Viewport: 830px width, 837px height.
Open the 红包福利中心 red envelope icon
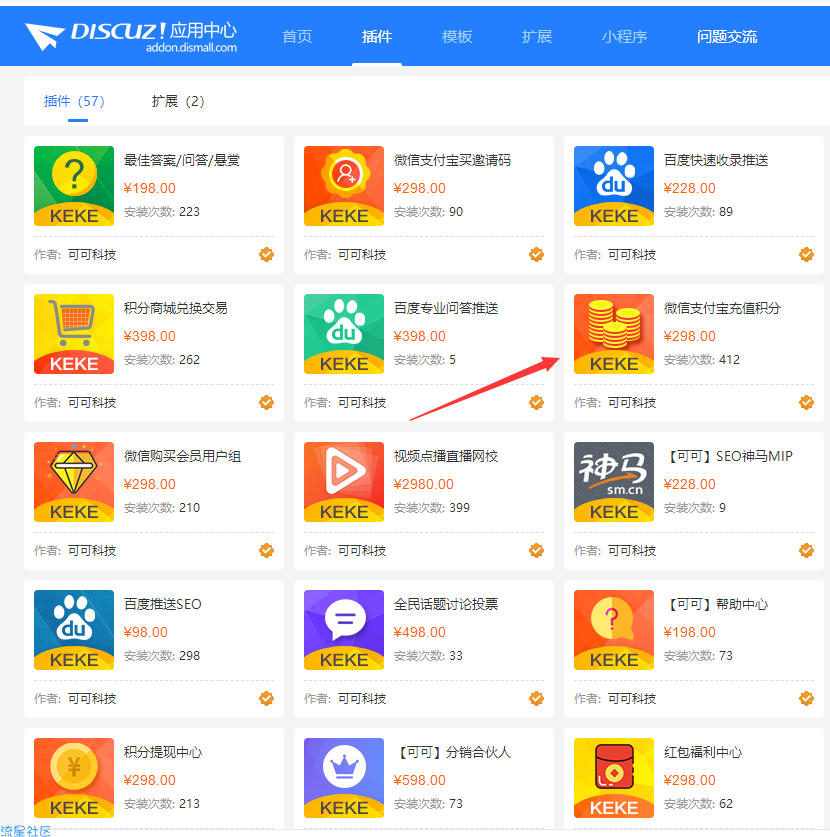click(x=614, y=778)
